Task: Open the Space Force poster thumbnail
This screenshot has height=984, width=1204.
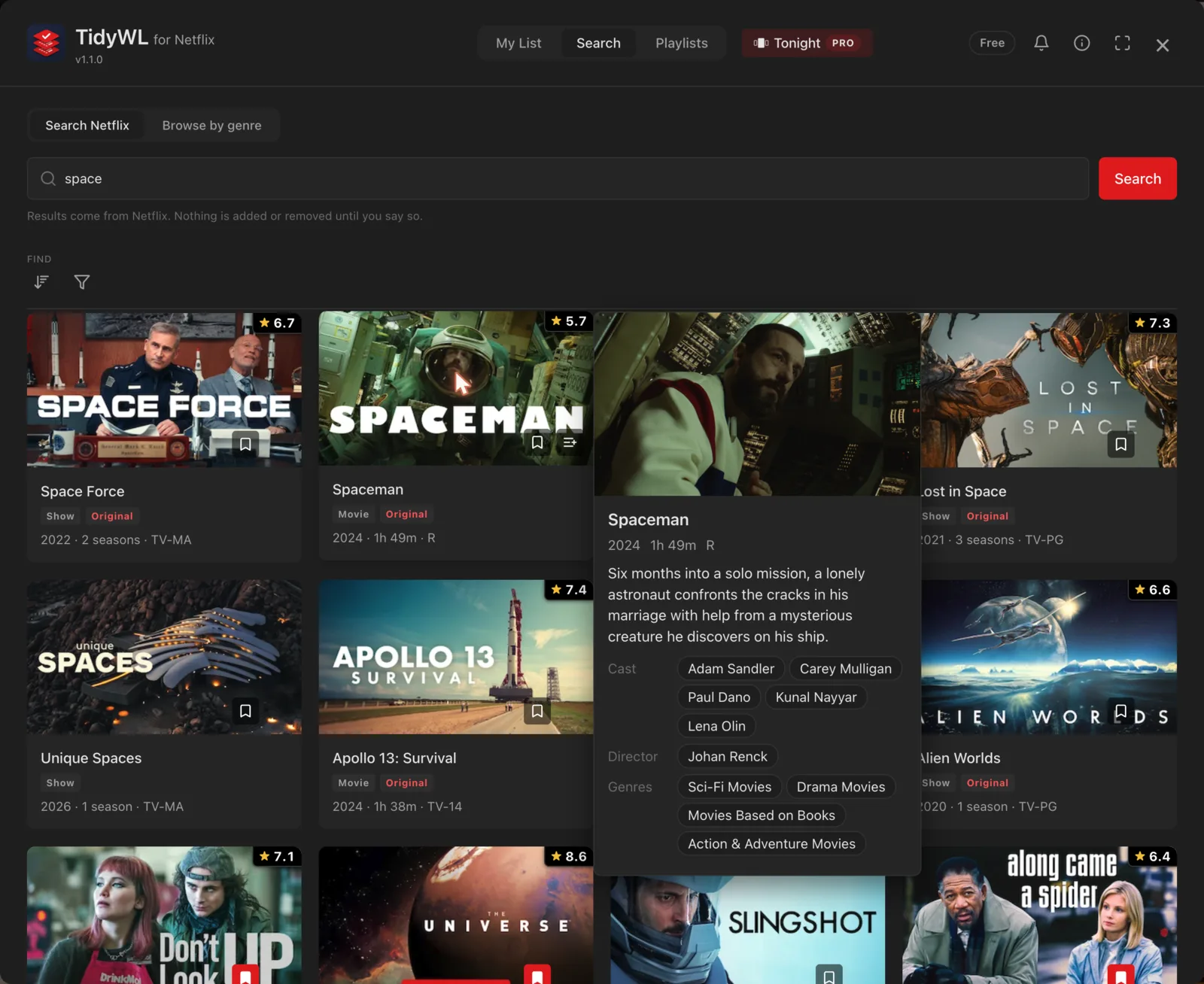Action: tap(164, 390)
